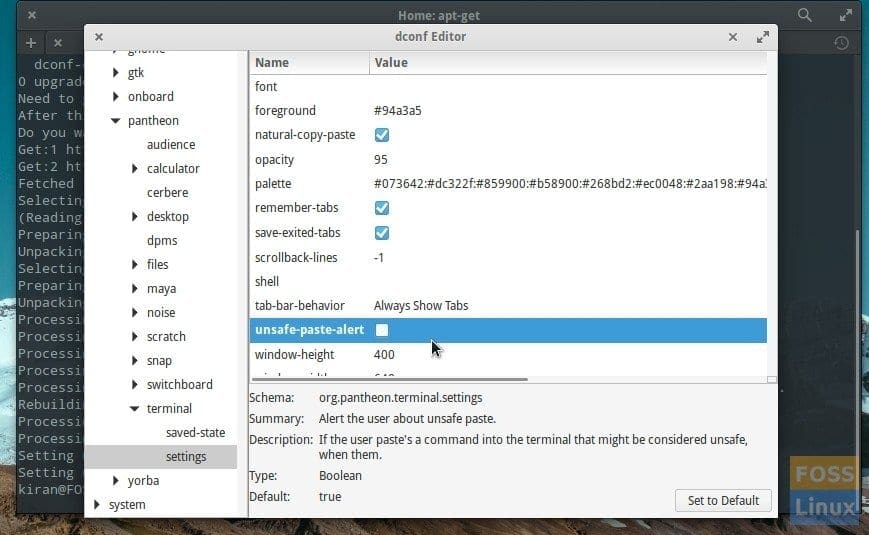Edit the opacity value 95

(381, 160)
